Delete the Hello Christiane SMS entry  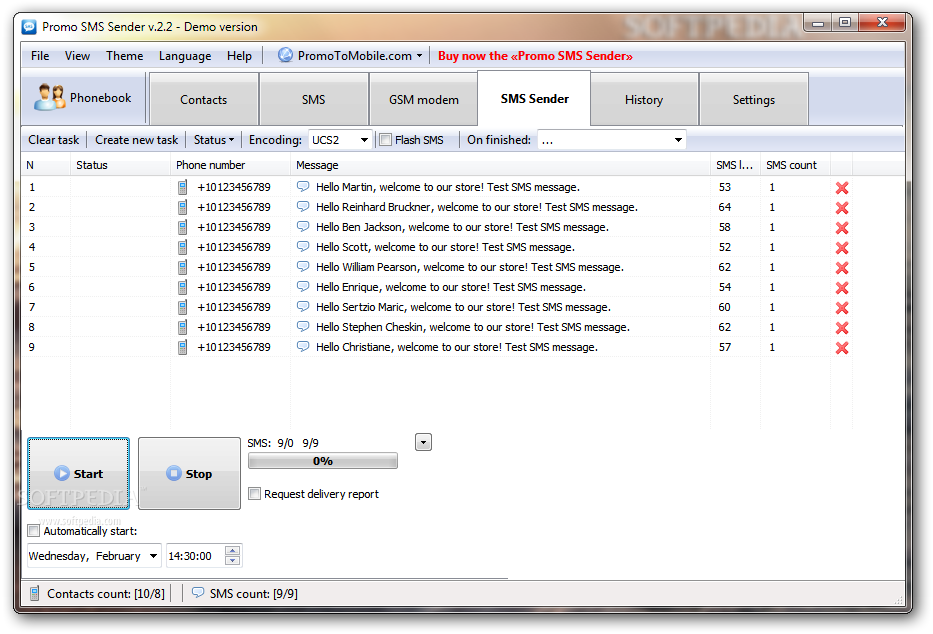click(841, 348)
